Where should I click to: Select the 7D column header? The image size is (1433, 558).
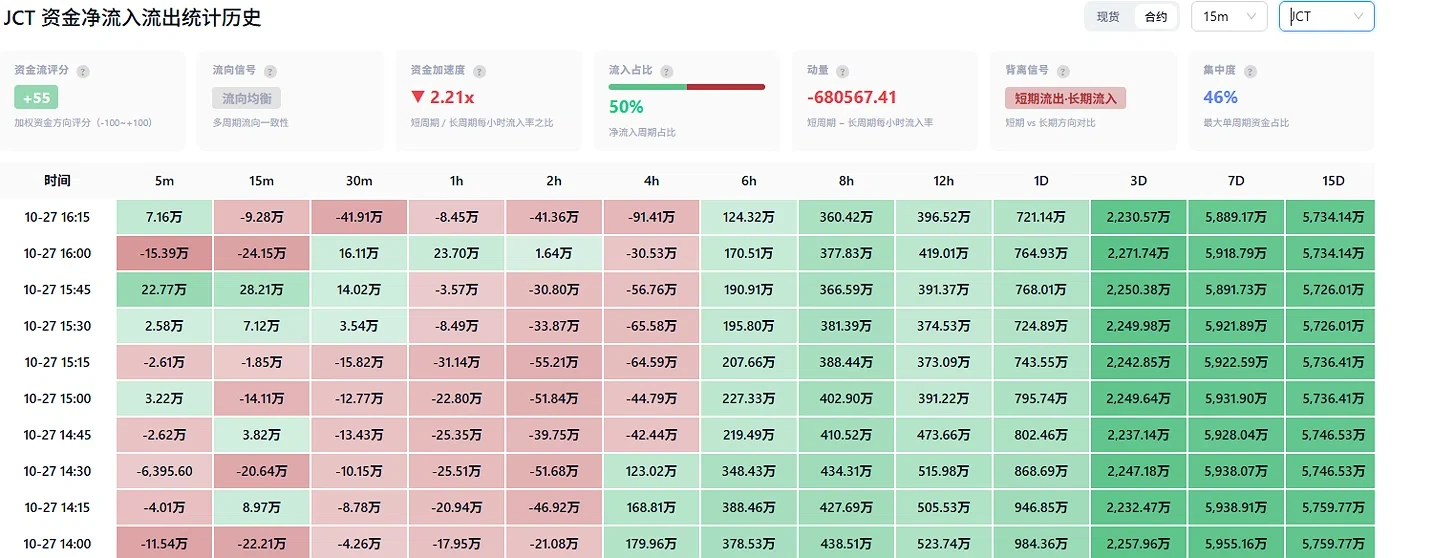point(1236,181)
